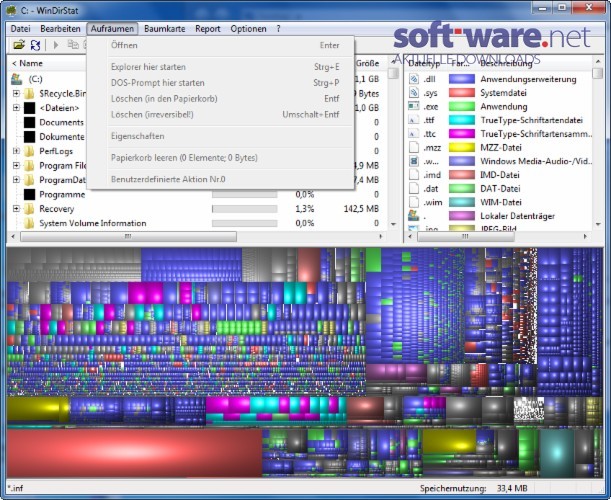
Task: Open the Bearbeiten menu
Action: 60,29
